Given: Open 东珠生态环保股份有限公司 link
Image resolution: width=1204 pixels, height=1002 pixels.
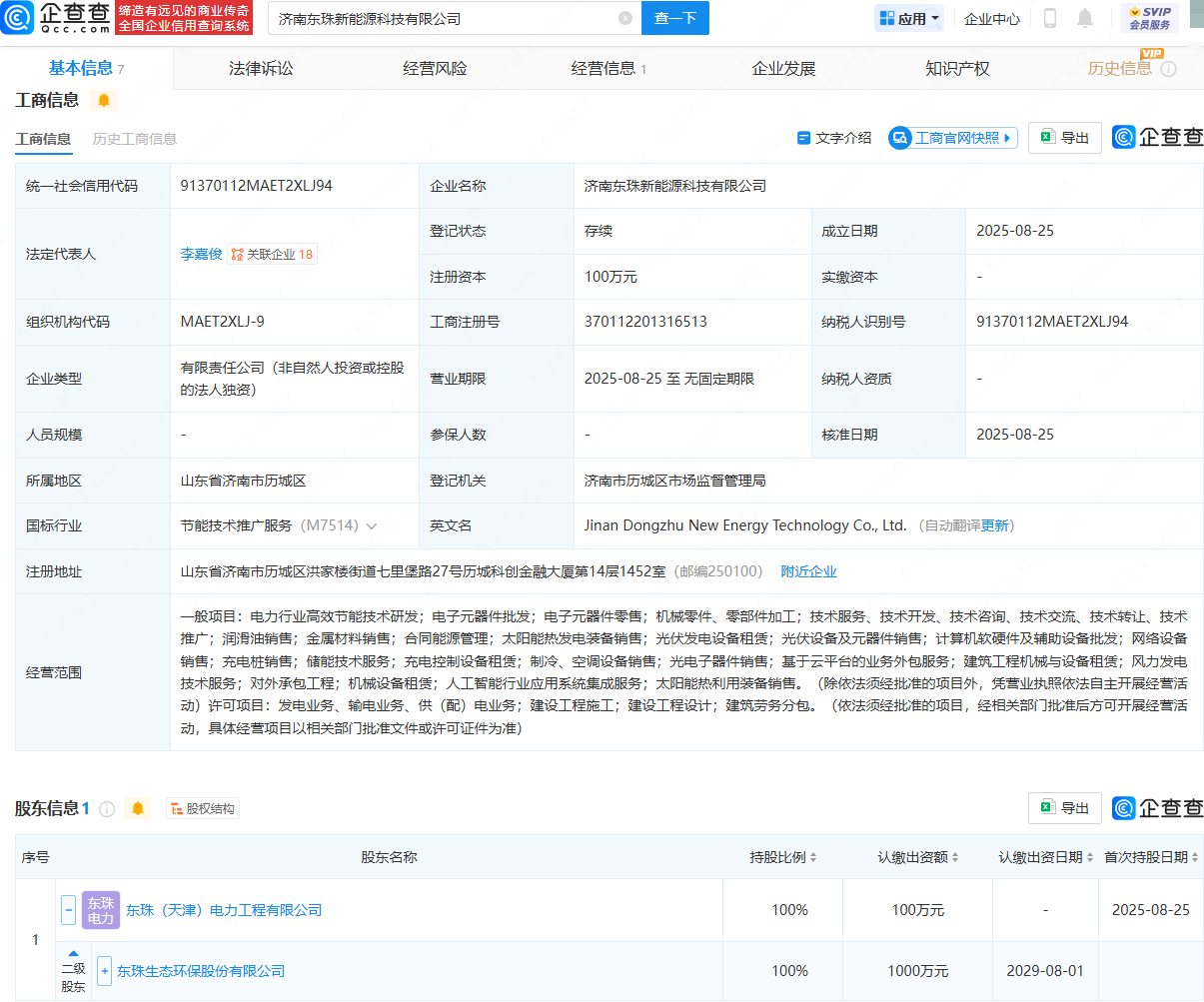Looking at the screenshot, I should (201, 971).
